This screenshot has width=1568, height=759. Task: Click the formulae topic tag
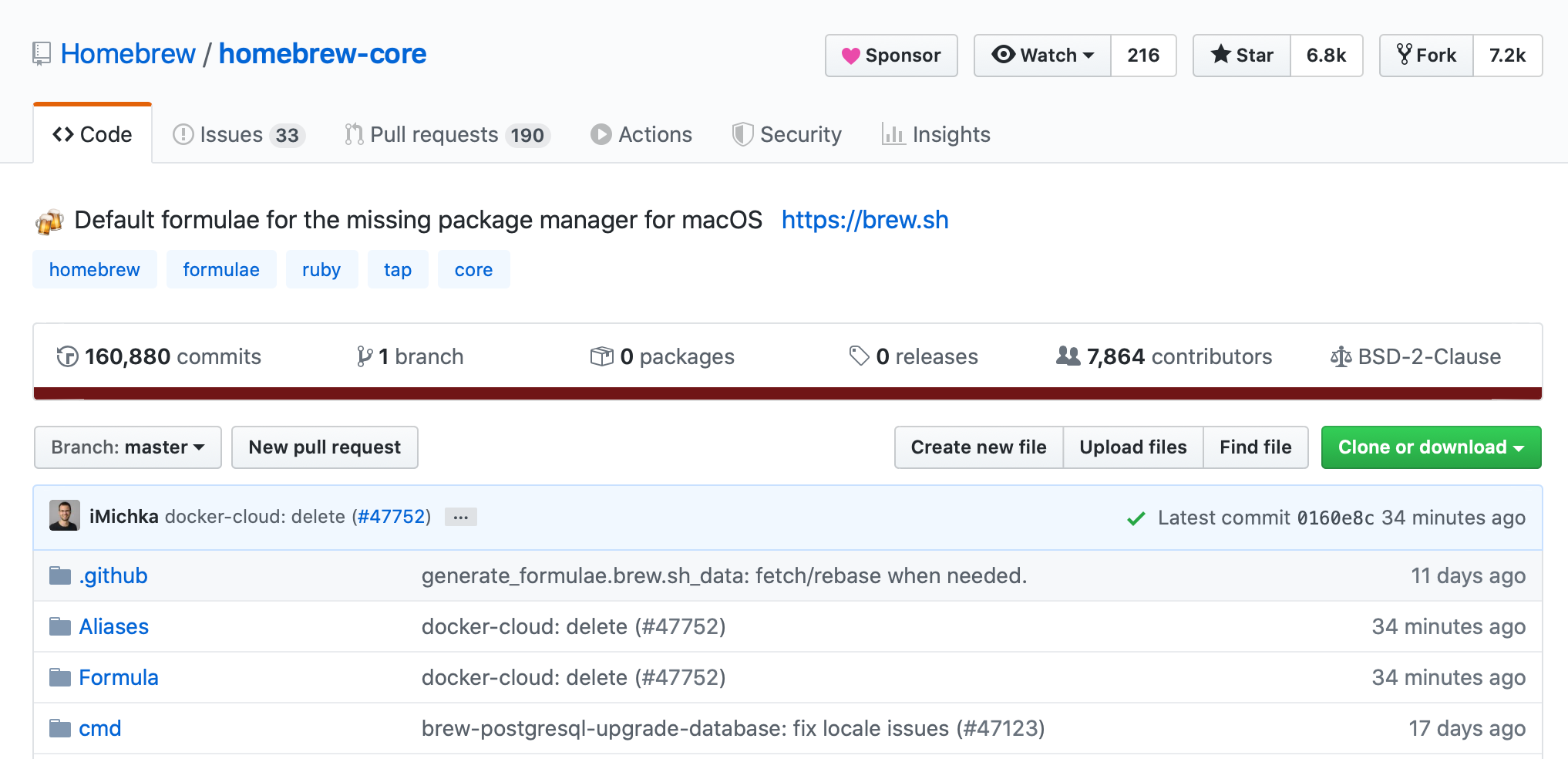coord(221,269)
